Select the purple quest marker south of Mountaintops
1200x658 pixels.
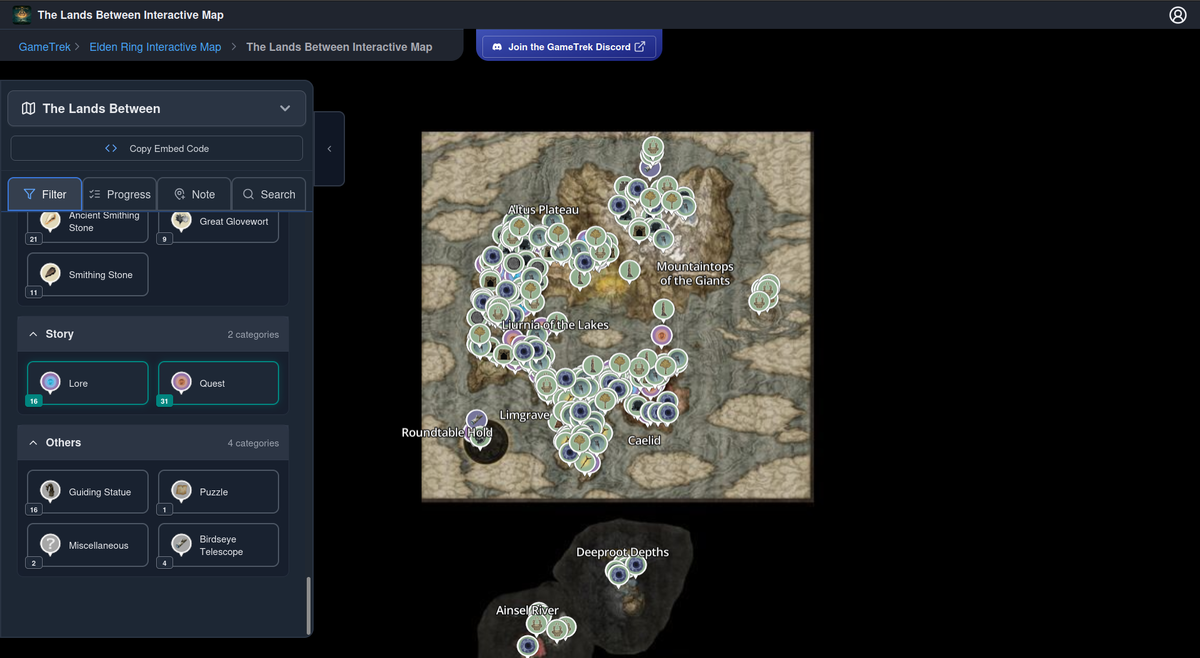(661, 336)
